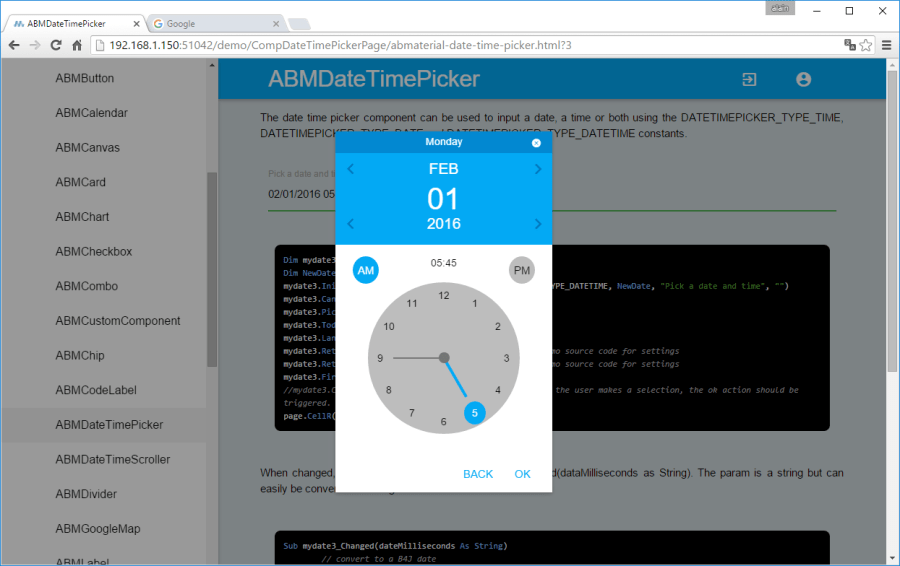900x566 pixels.
Task: Click the logout icon in header
Action: (x=749, y=79)
